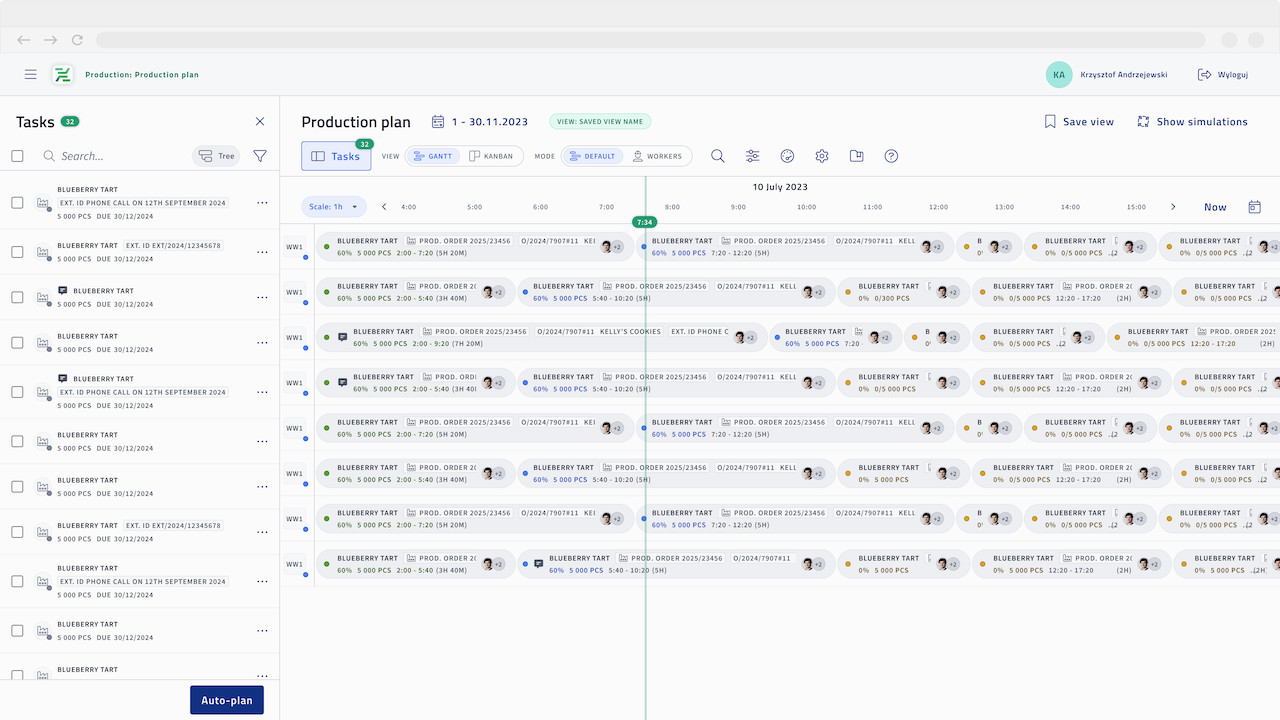Open comment icon on third Gantt row's first task
This screenshot has width=1280, height=720.
[343, 337]
